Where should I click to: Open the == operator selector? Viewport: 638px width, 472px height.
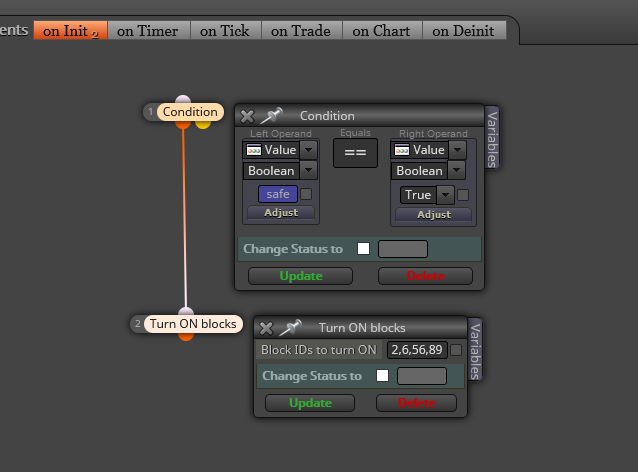coord(355,153)
